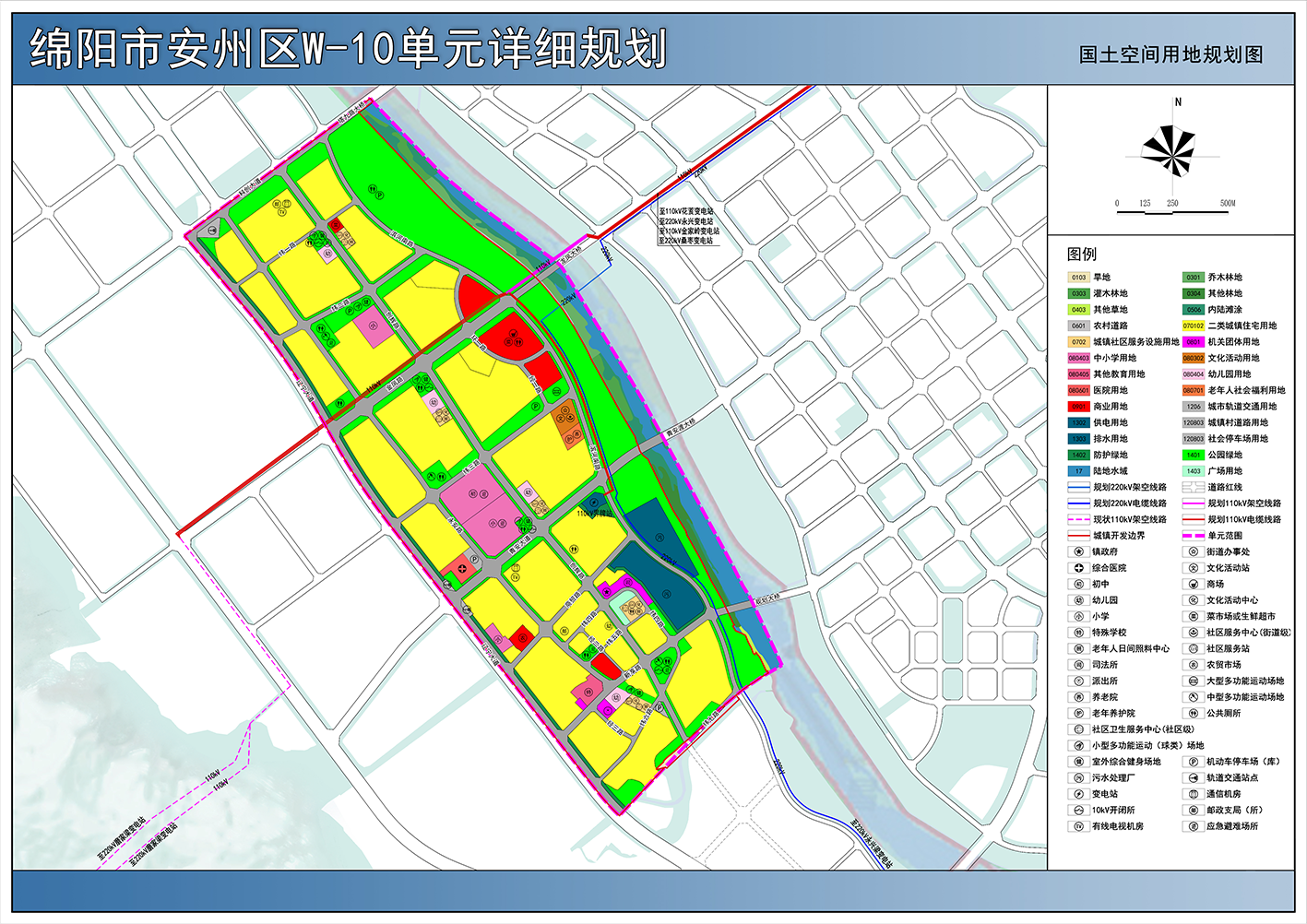Click the 图例 legend heading
1307x924 pixels.
(1082, 254)
